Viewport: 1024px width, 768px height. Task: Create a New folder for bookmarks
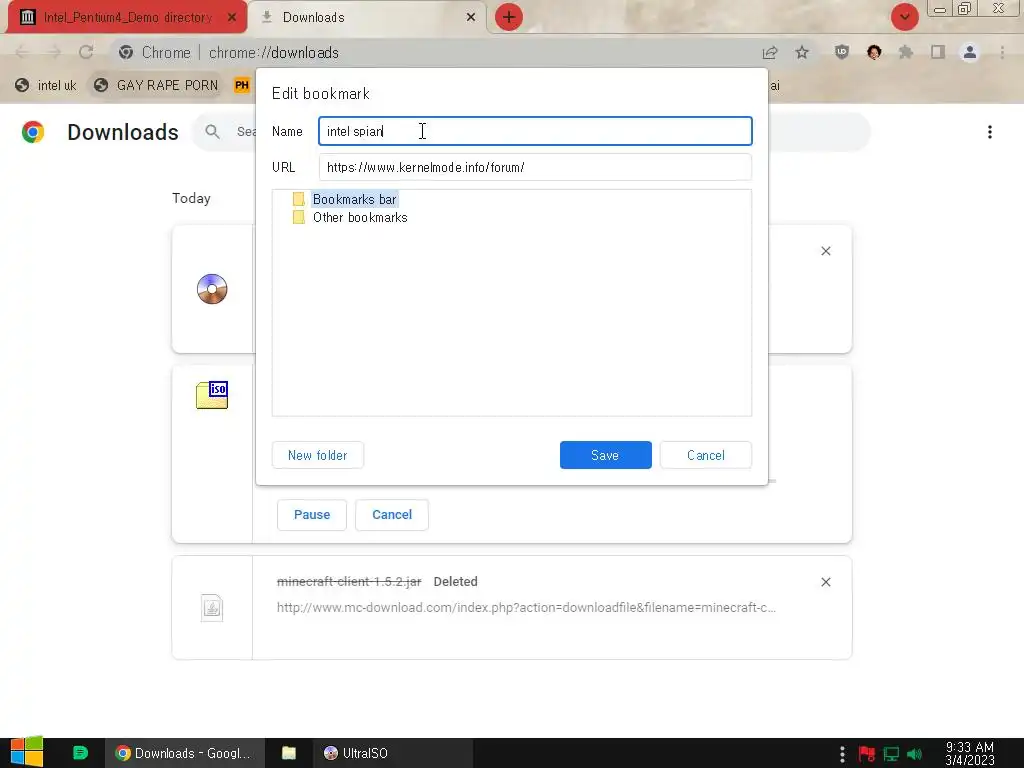coord(317,455)
